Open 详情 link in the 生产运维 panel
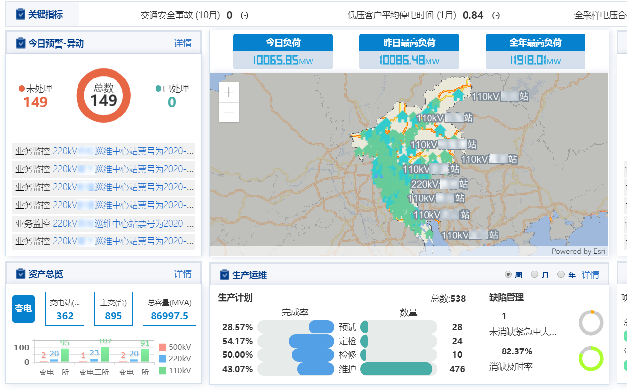Viewport: 627px width, 390px height. tap(590, 275)
